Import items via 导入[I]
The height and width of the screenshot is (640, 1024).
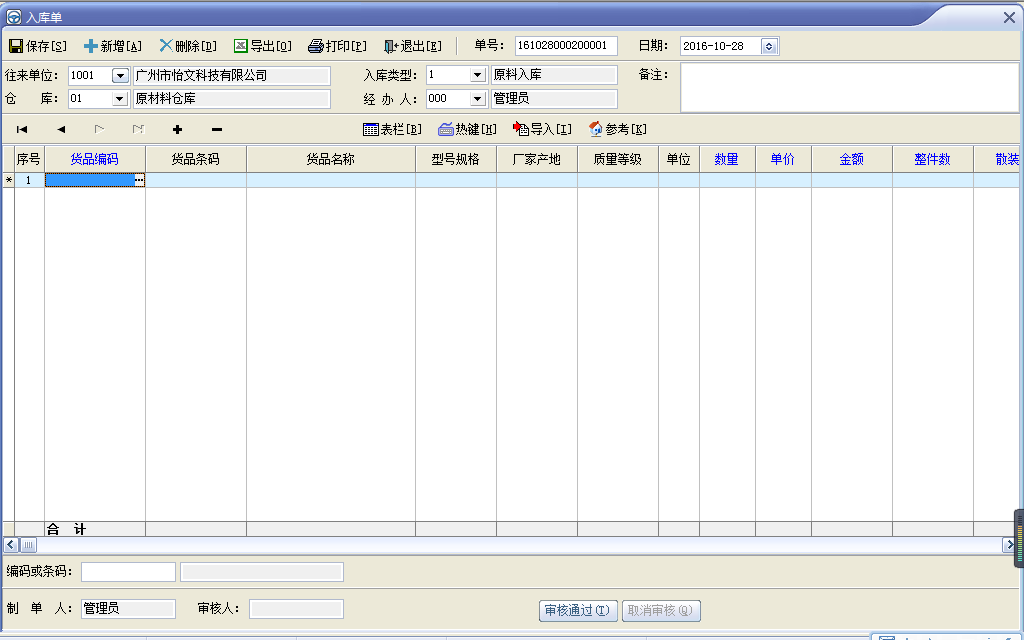(543, 129)
